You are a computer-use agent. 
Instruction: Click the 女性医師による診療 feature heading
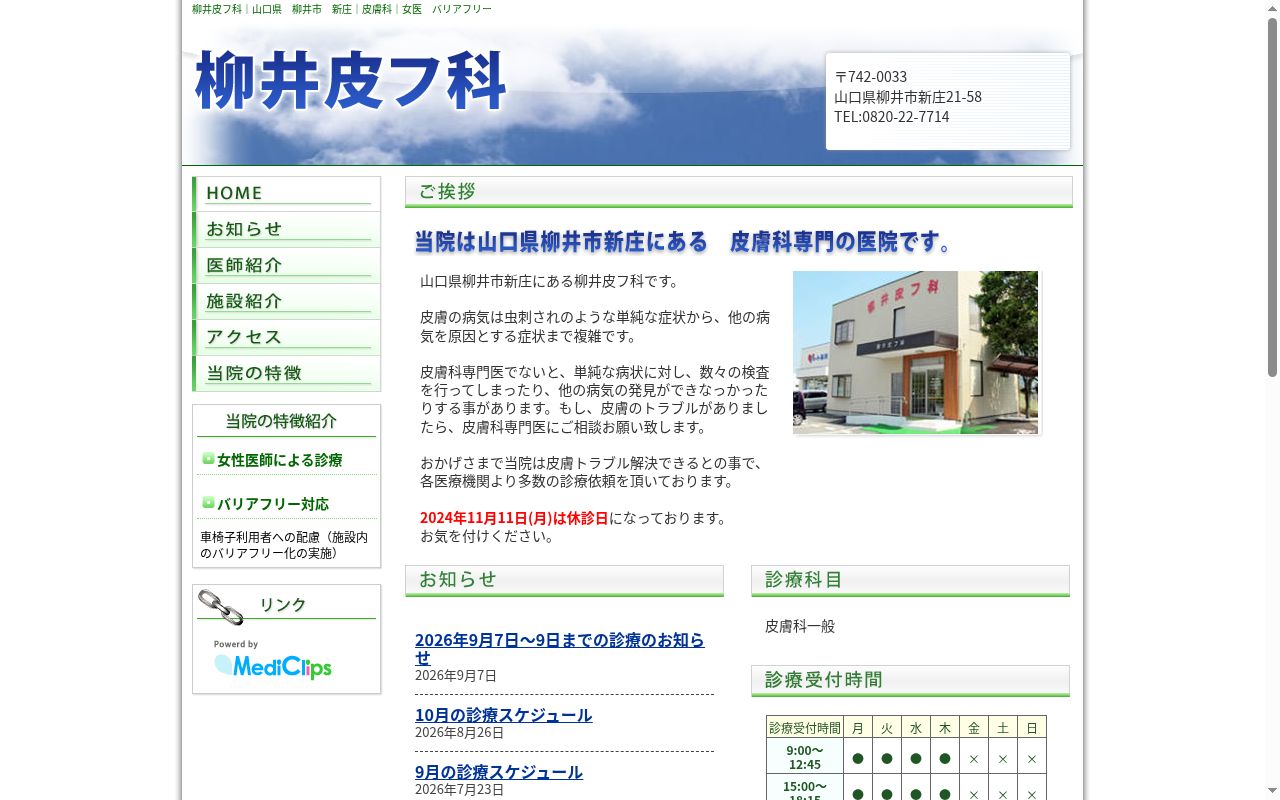280,460
